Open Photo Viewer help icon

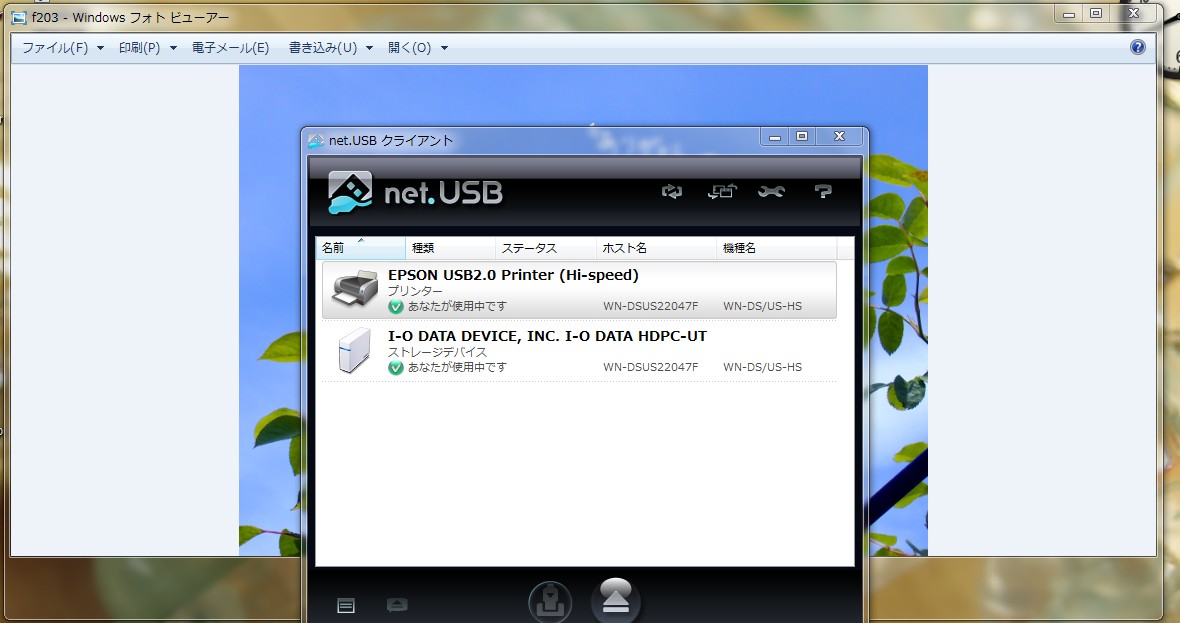pyautogui.click(x=1138, y=47)
